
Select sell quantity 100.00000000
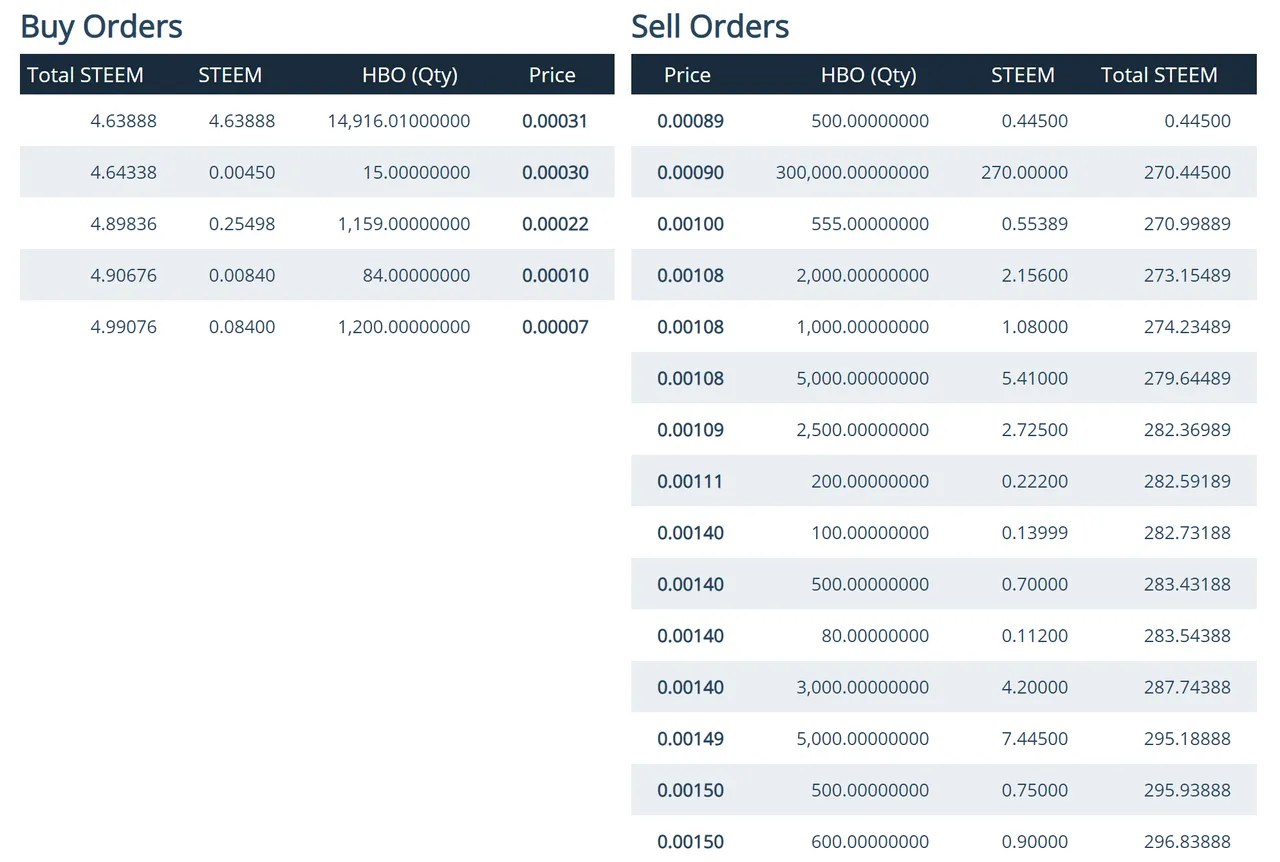coord(870,533)
